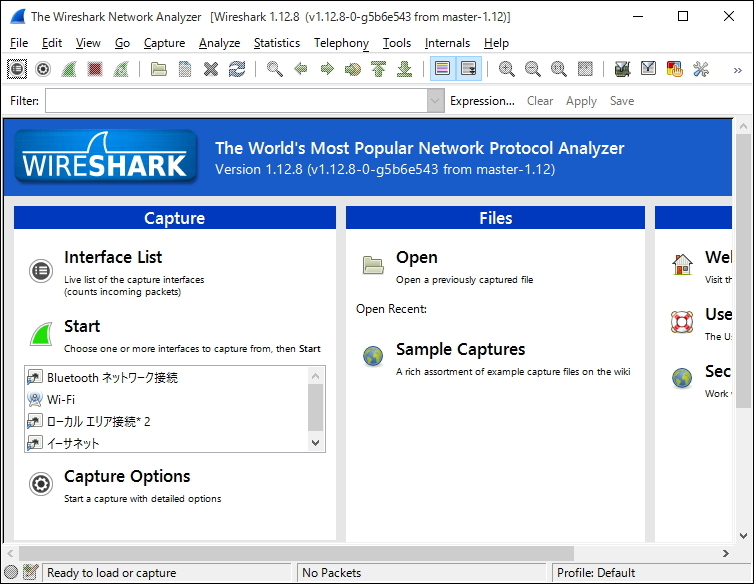Screen dimensions: 754x584
Task: Open the Tools menu
Action: 397,43
